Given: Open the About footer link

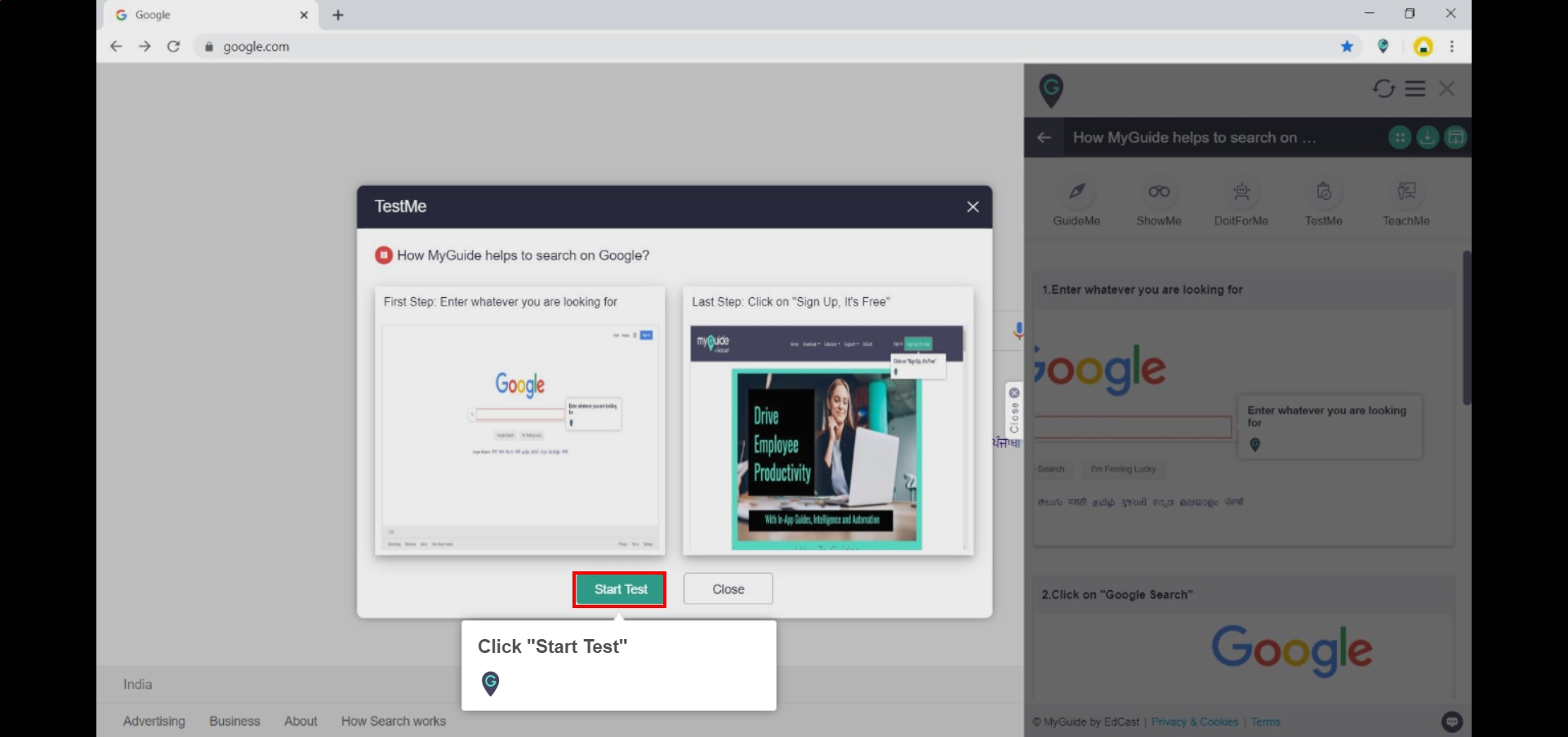Looking at the screenshot, I should click(301, 721).
